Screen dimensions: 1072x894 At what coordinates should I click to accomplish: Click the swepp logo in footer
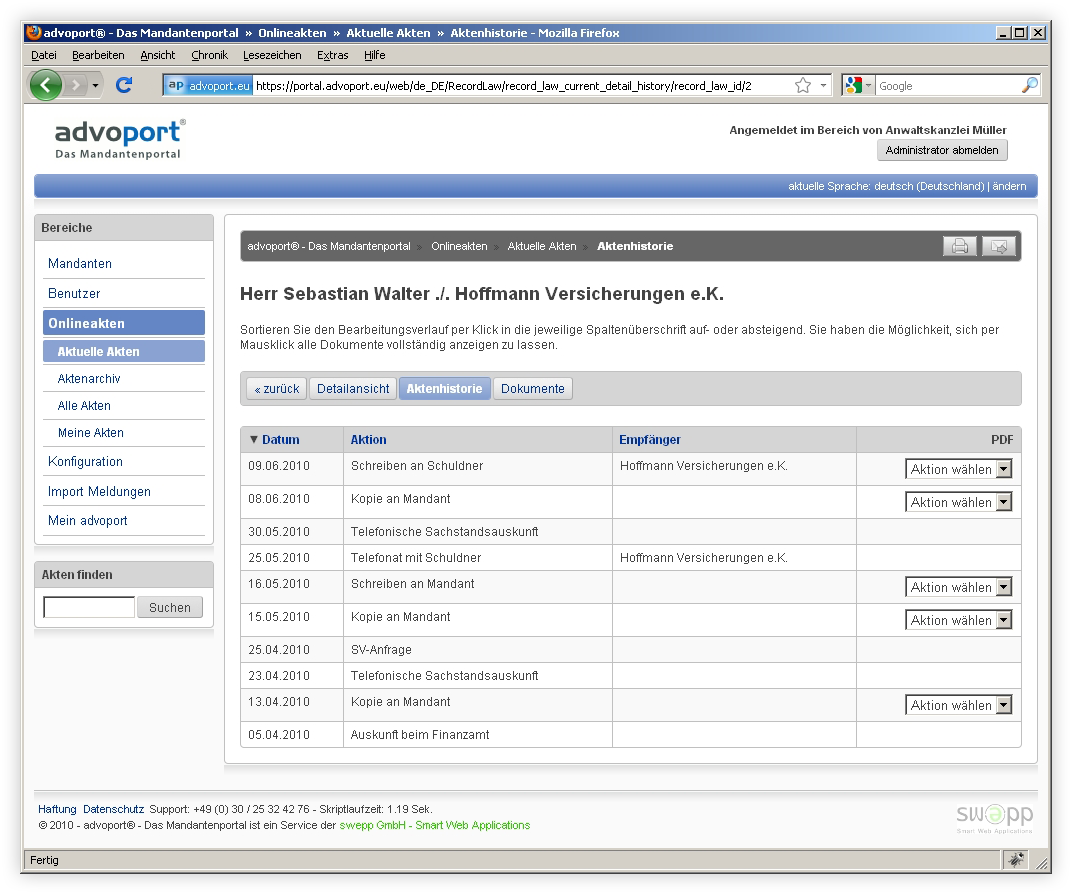(994, 817)
